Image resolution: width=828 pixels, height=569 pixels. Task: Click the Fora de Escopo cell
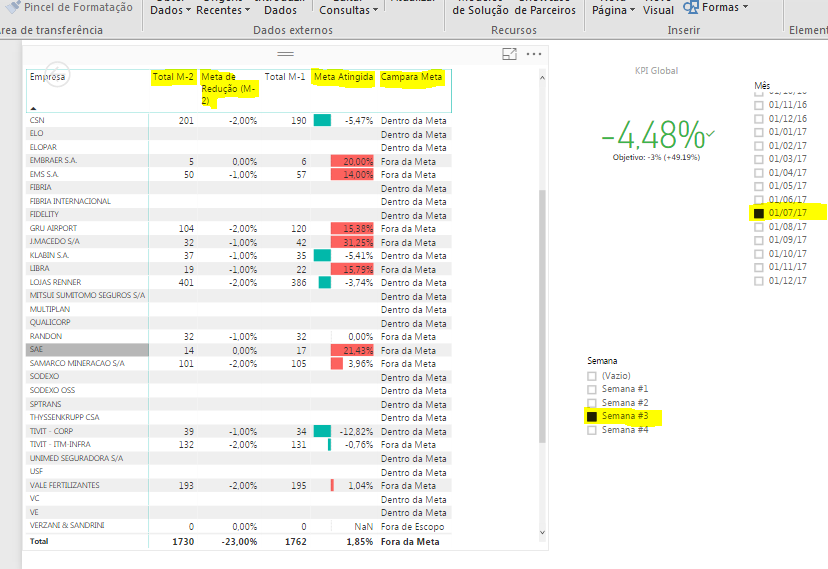click(412, 527)
